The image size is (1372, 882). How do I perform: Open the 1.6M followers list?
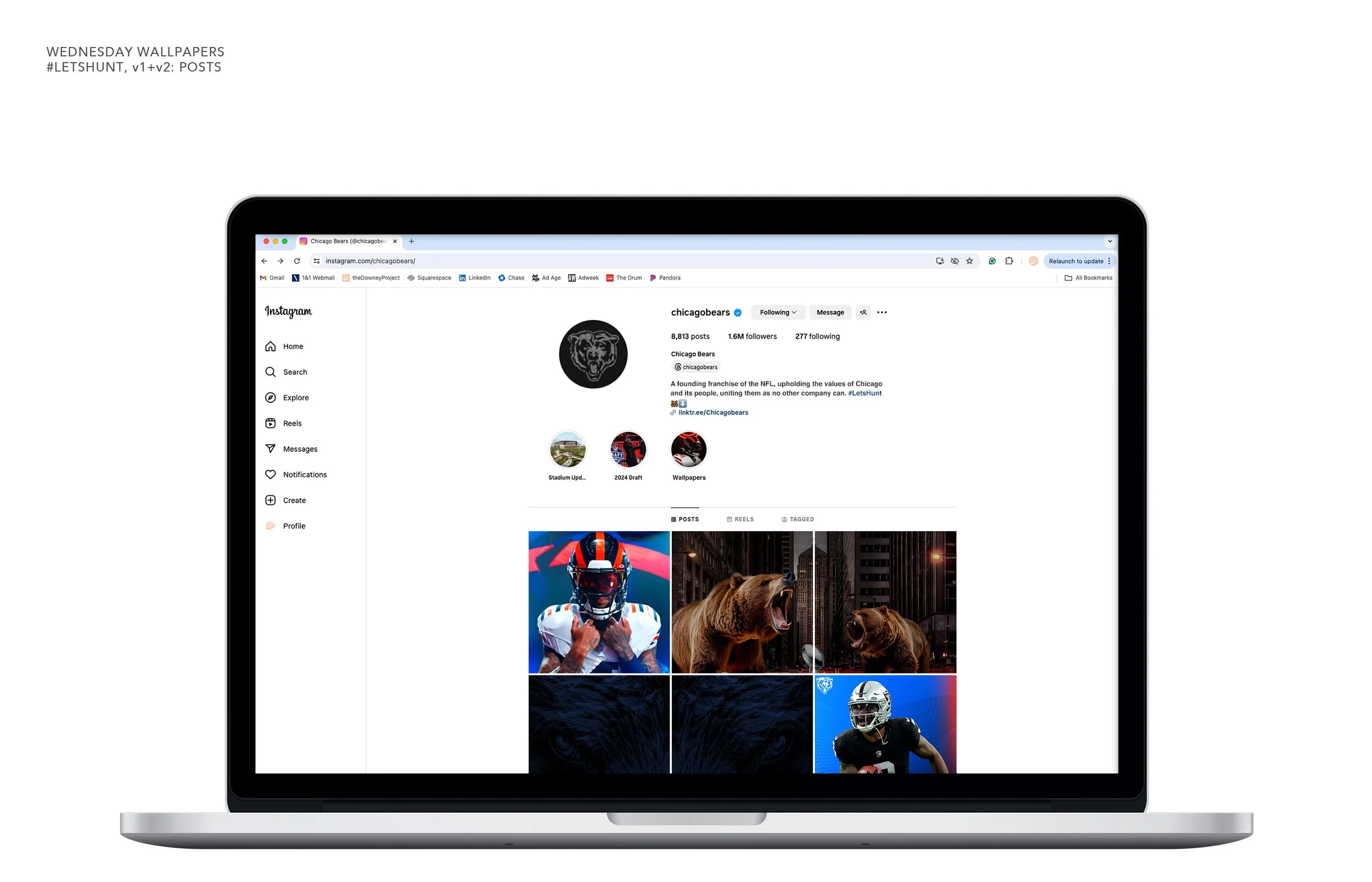coord(752,337)
